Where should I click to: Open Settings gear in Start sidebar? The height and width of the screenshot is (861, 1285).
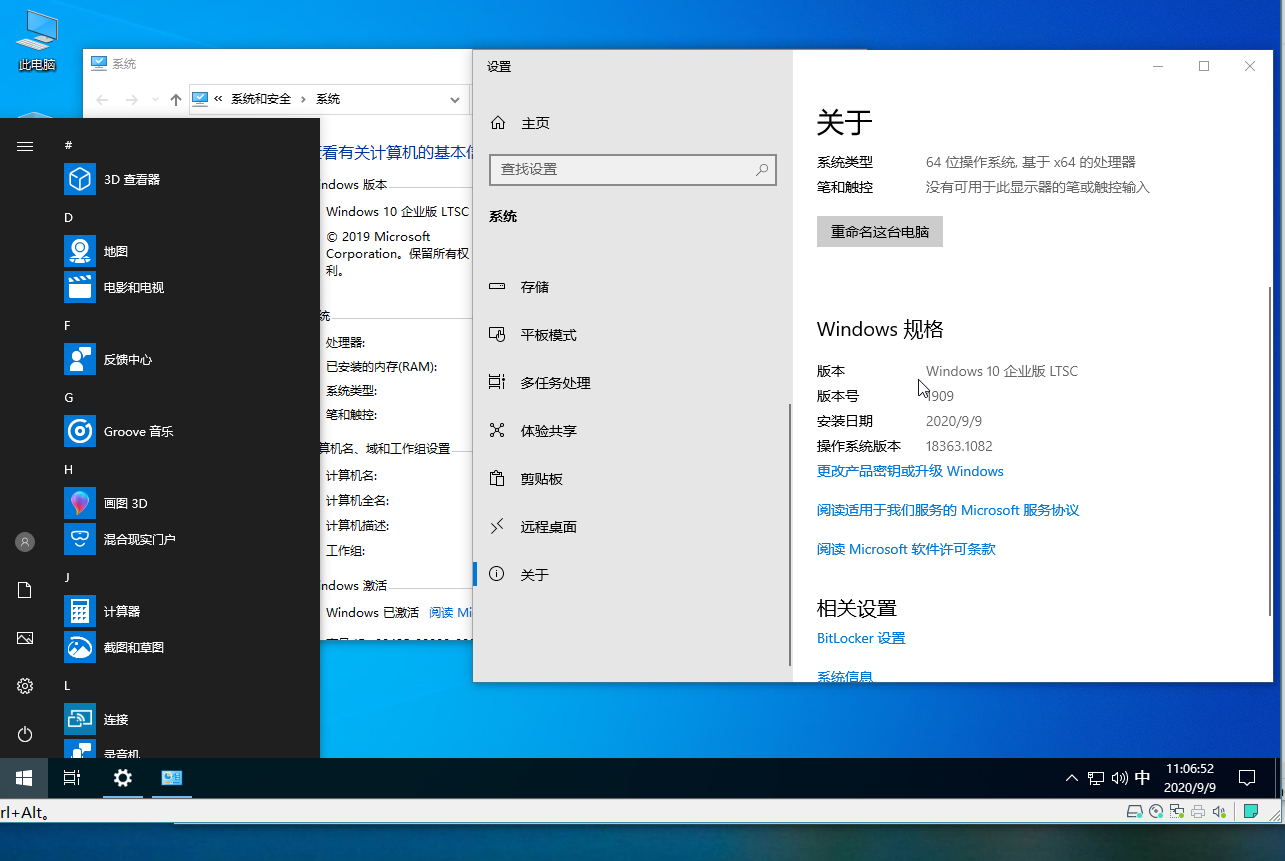(25, 686)
